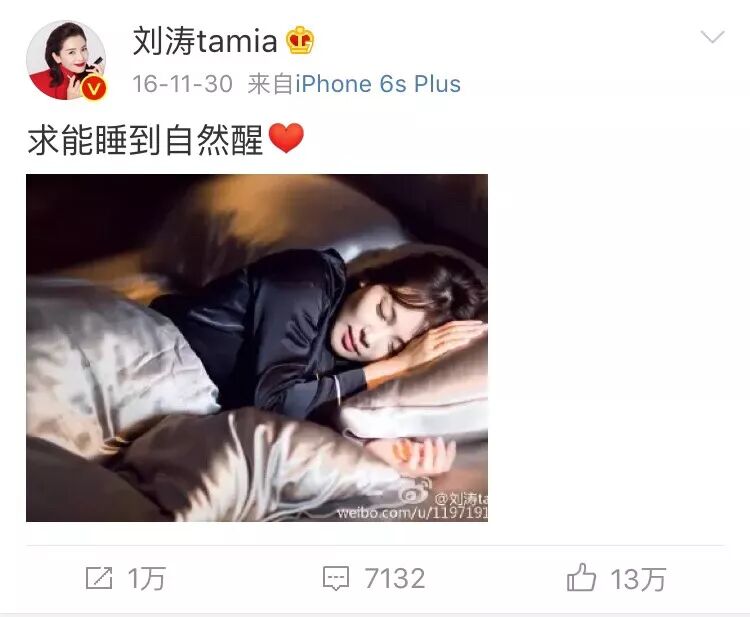Expand the post options chevron
The image size is (750, 617).
tap(712, 36)
